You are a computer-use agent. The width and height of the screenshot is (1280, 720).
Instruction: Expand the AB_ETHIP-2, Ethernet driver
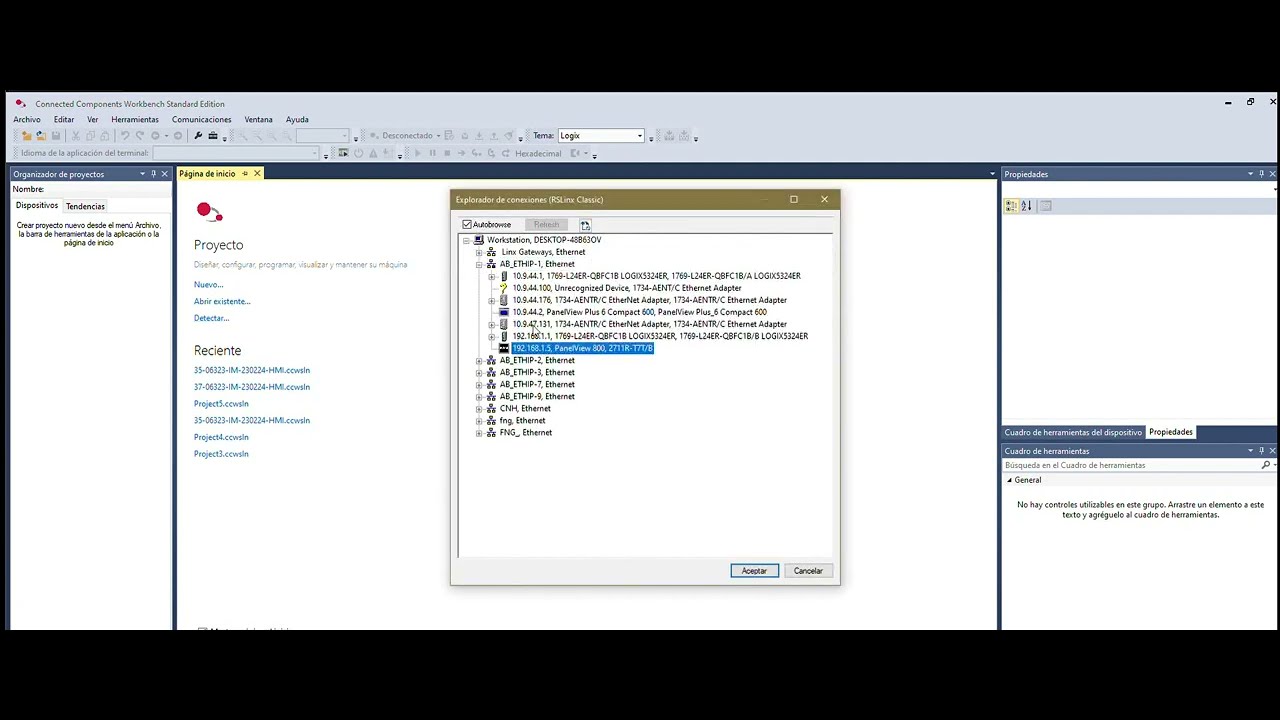(x=479, y=360)
